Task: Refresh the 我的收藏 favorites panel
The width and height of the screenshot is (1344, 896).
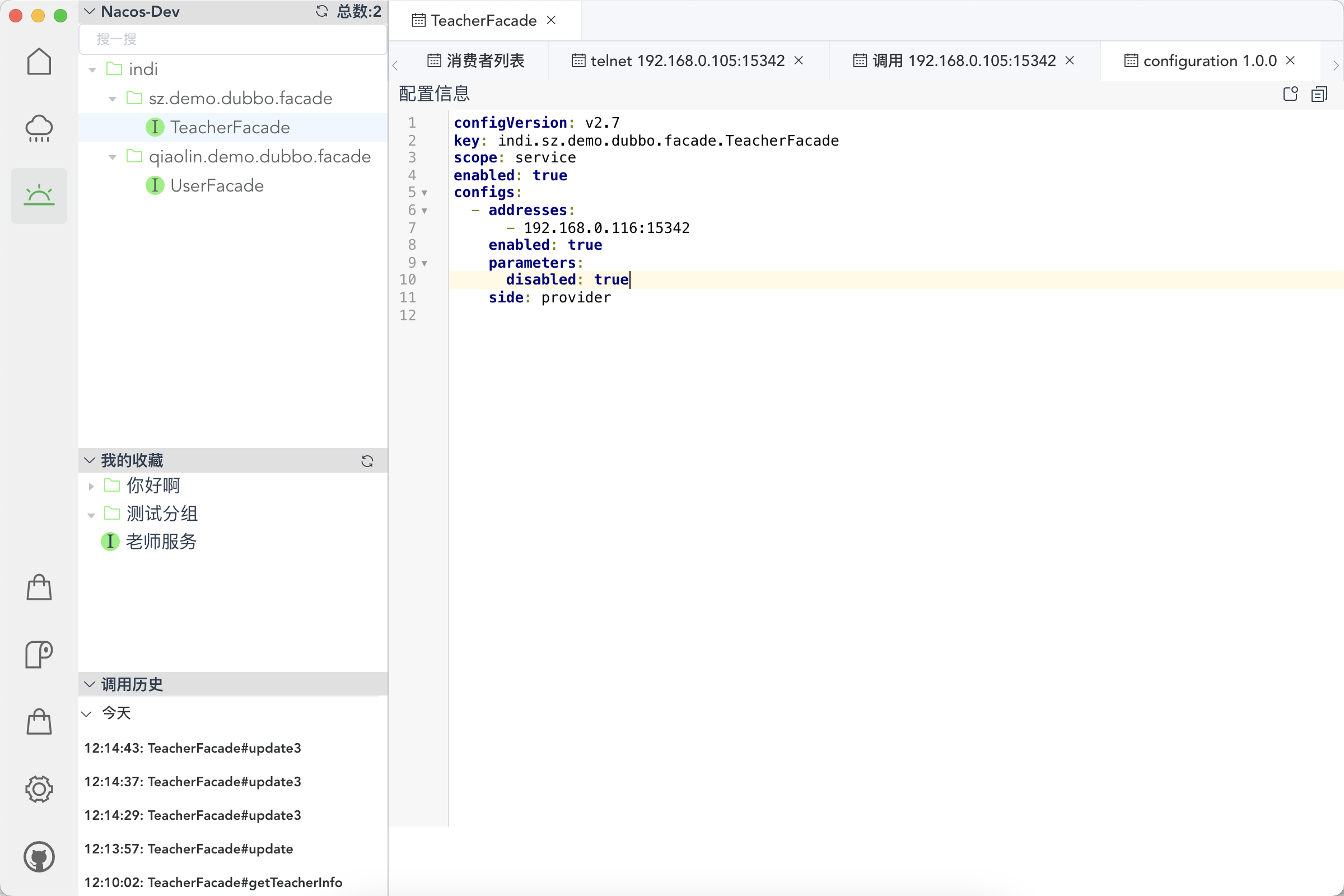Action: pyautogui.click(x=367, y=461)
